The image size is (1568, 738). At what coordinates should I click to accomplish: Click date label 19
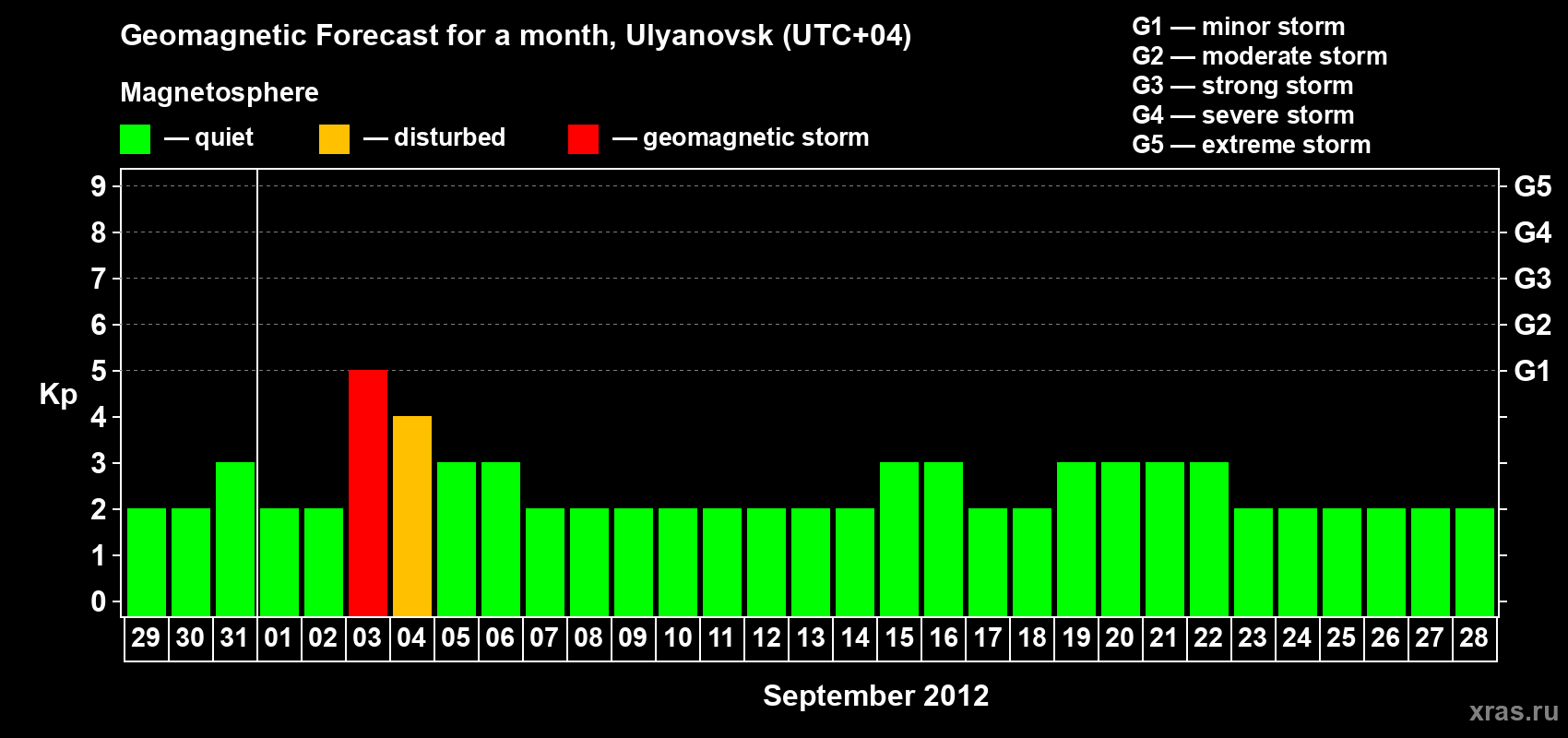coord(1076,637)
